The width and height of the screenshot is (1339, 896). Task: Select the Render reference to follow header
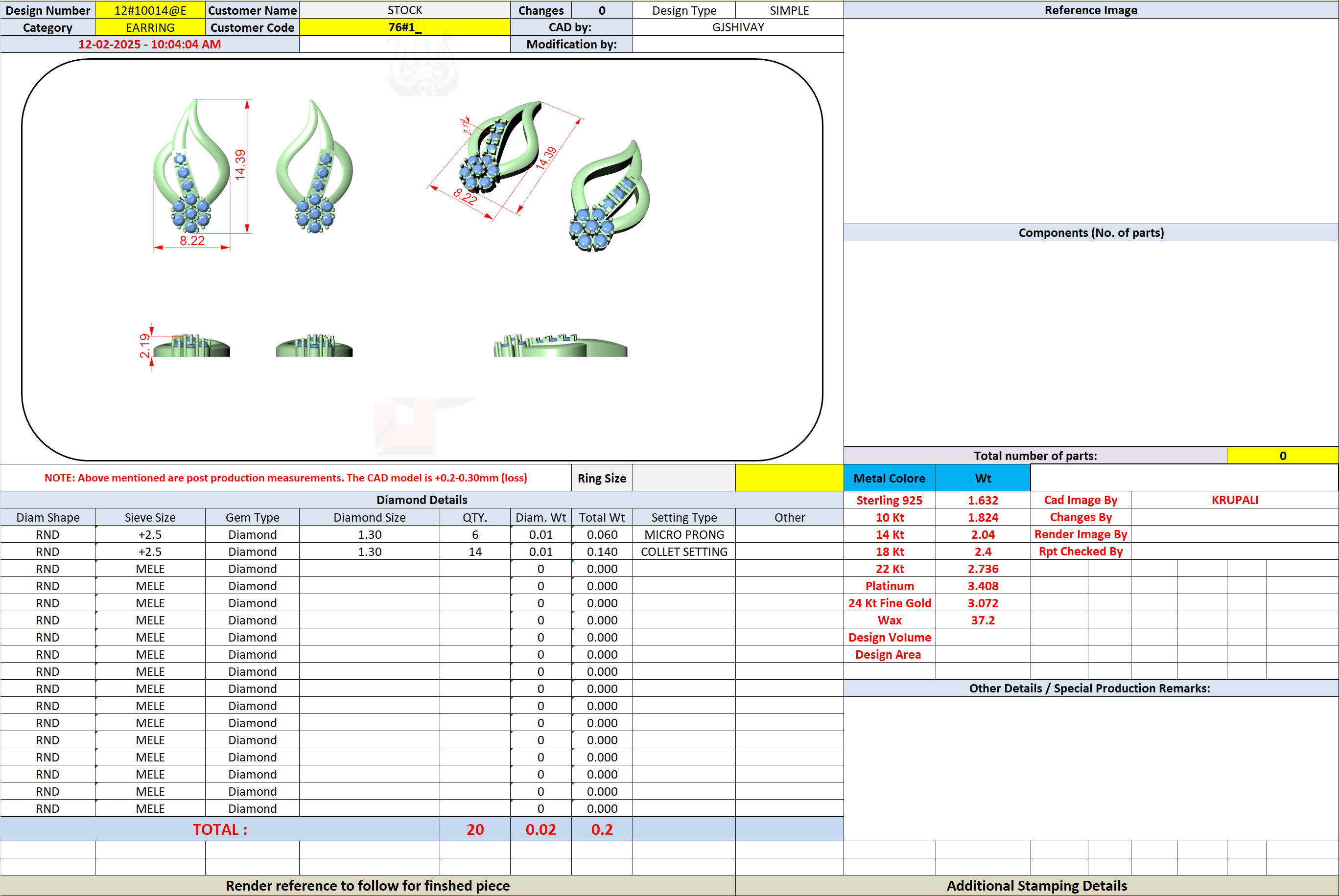(368, 885)
